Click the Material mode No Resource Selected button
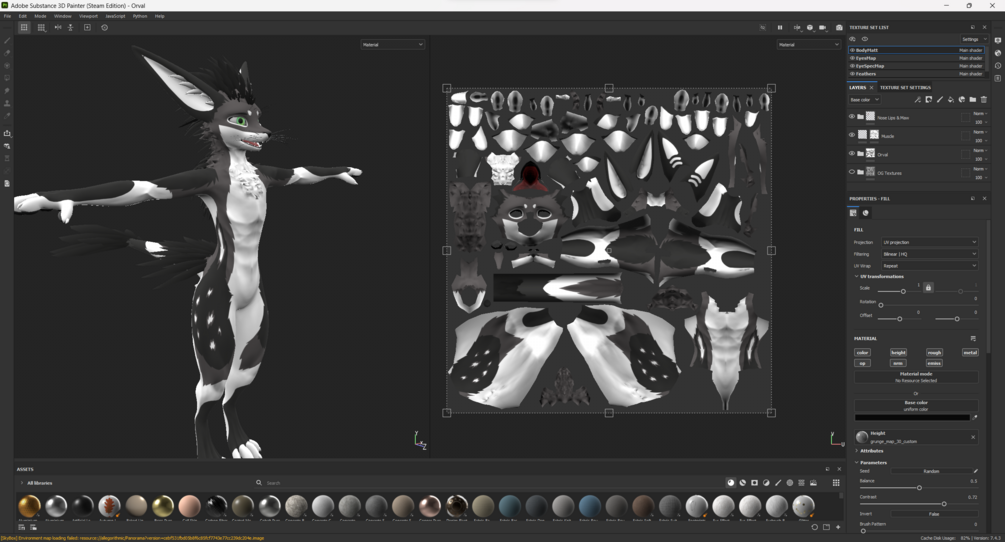1005x542 pixels. 916,377
